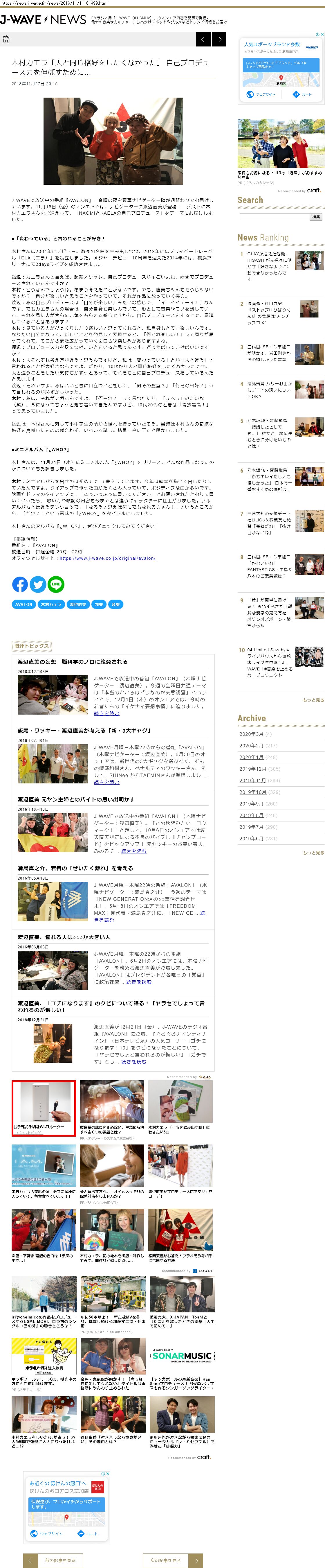This screenshot has width=325, height=1568.
Task: Share the article on Facebook
Action: coord(20,584)
